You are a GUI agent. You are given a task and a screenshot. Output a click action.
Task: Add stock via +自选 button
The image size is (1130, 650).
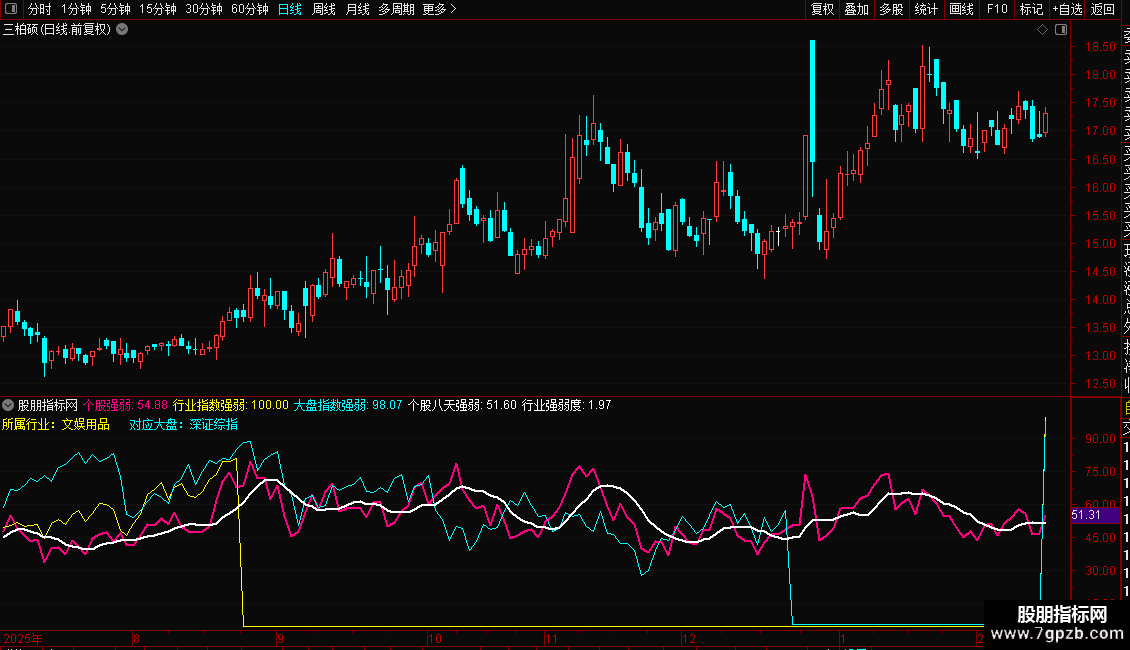[x=1067, y=9]
